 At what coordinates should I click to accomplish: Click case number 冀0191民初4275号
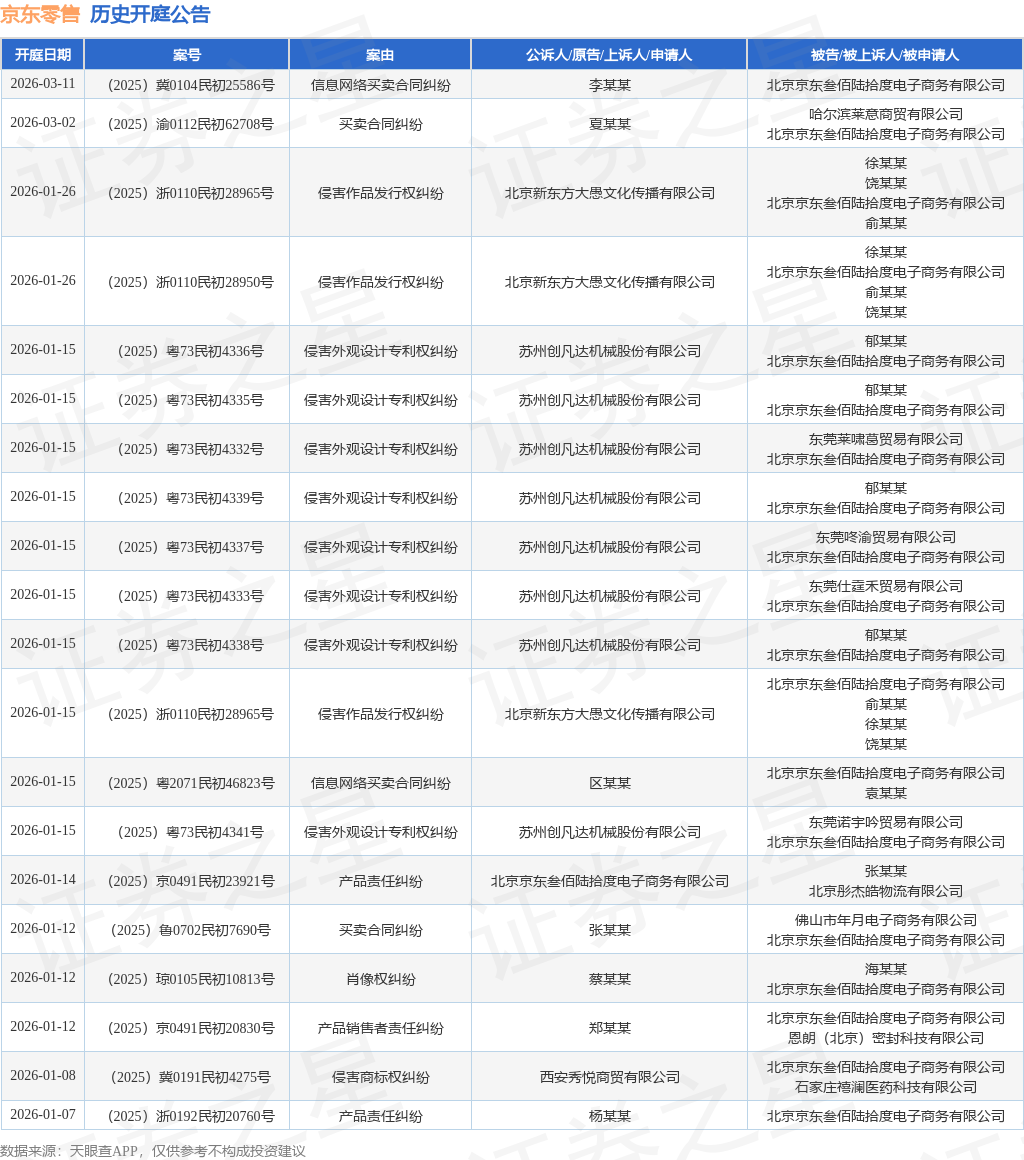(191, 1077)
